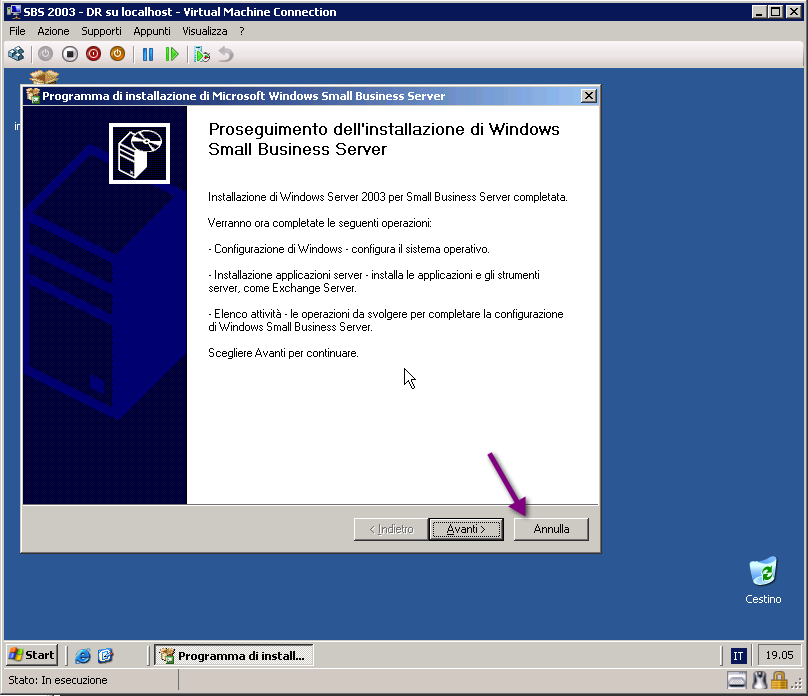Click Avanti to continue the installation

[x=466, y=529]
